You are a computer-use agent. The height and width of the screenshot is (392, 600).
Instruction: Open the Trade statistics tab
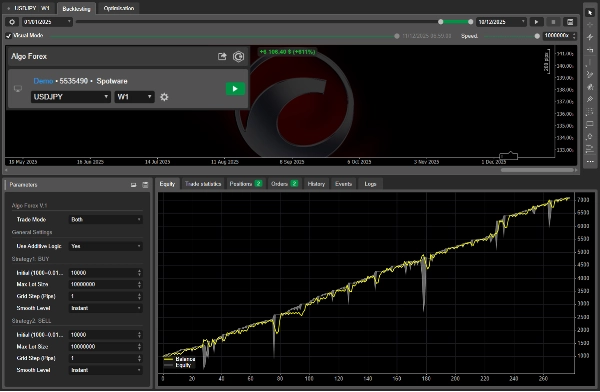coord(203,184)
